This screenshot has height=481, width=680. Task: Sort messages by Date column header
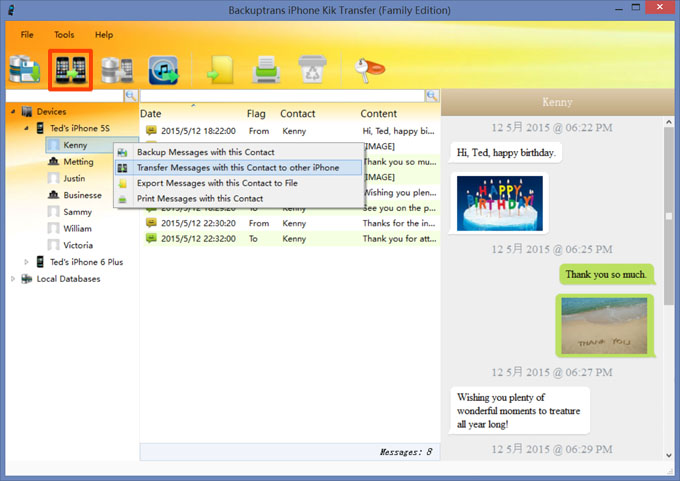(150, 114)
